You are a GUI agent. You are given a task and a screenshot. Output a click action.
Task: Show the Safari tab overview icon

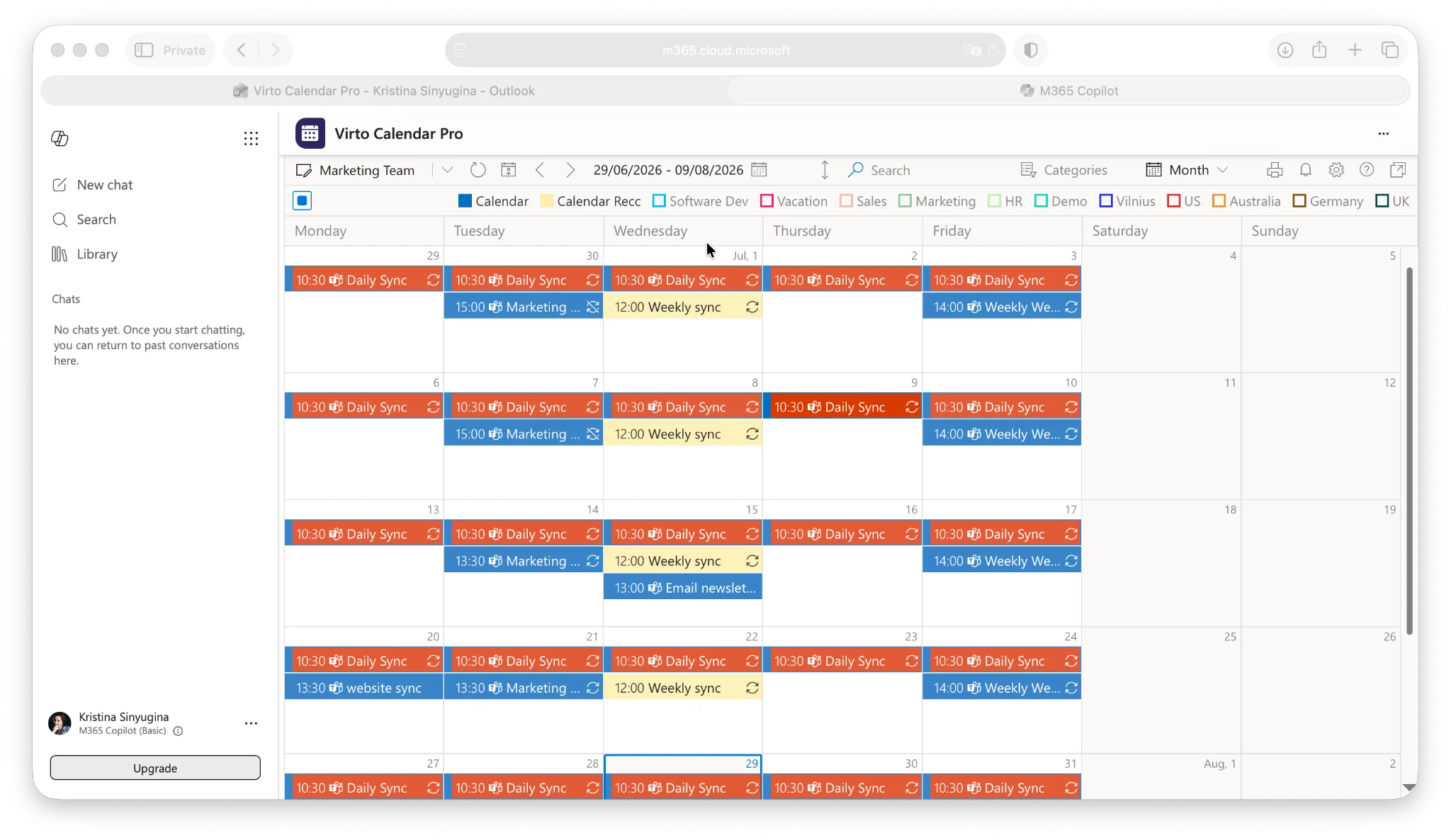point(1390,50)
